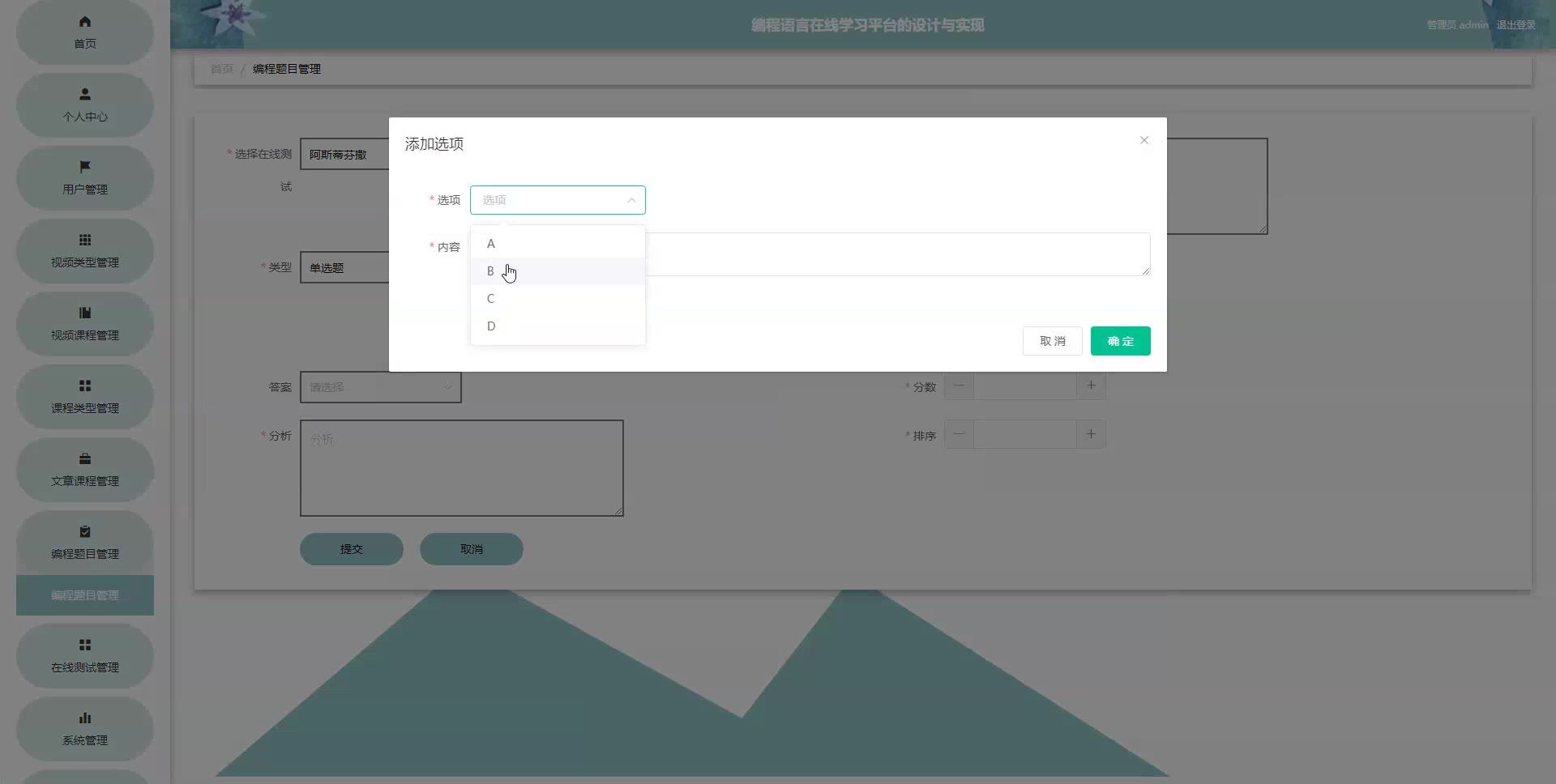1556x784 pixels.
Task: Click the user management flag icon
Action: click(x=85, y=167)
